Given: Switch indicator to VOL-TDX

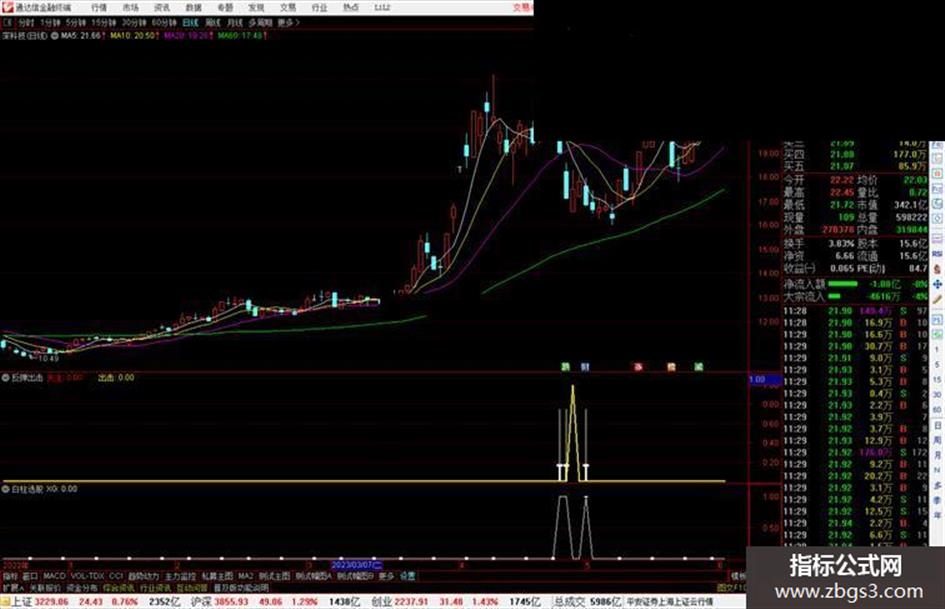Looking at the screenshot, I should [87, 576].
